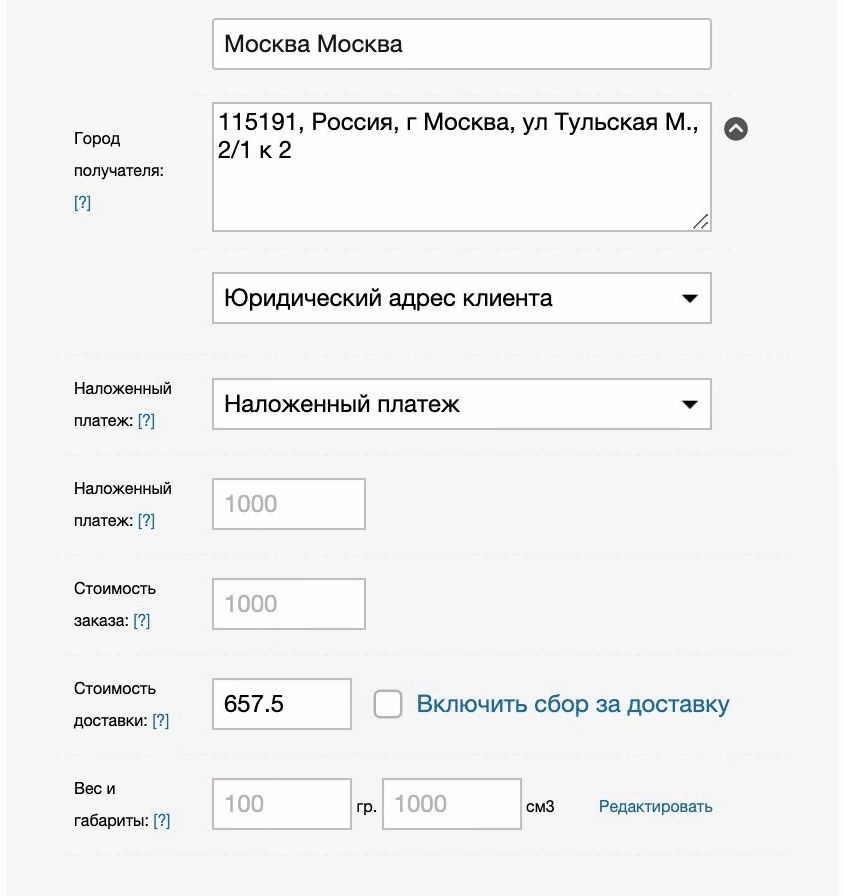Enable the Включить сбор за доставку checkbox

(x=388, y=704)
